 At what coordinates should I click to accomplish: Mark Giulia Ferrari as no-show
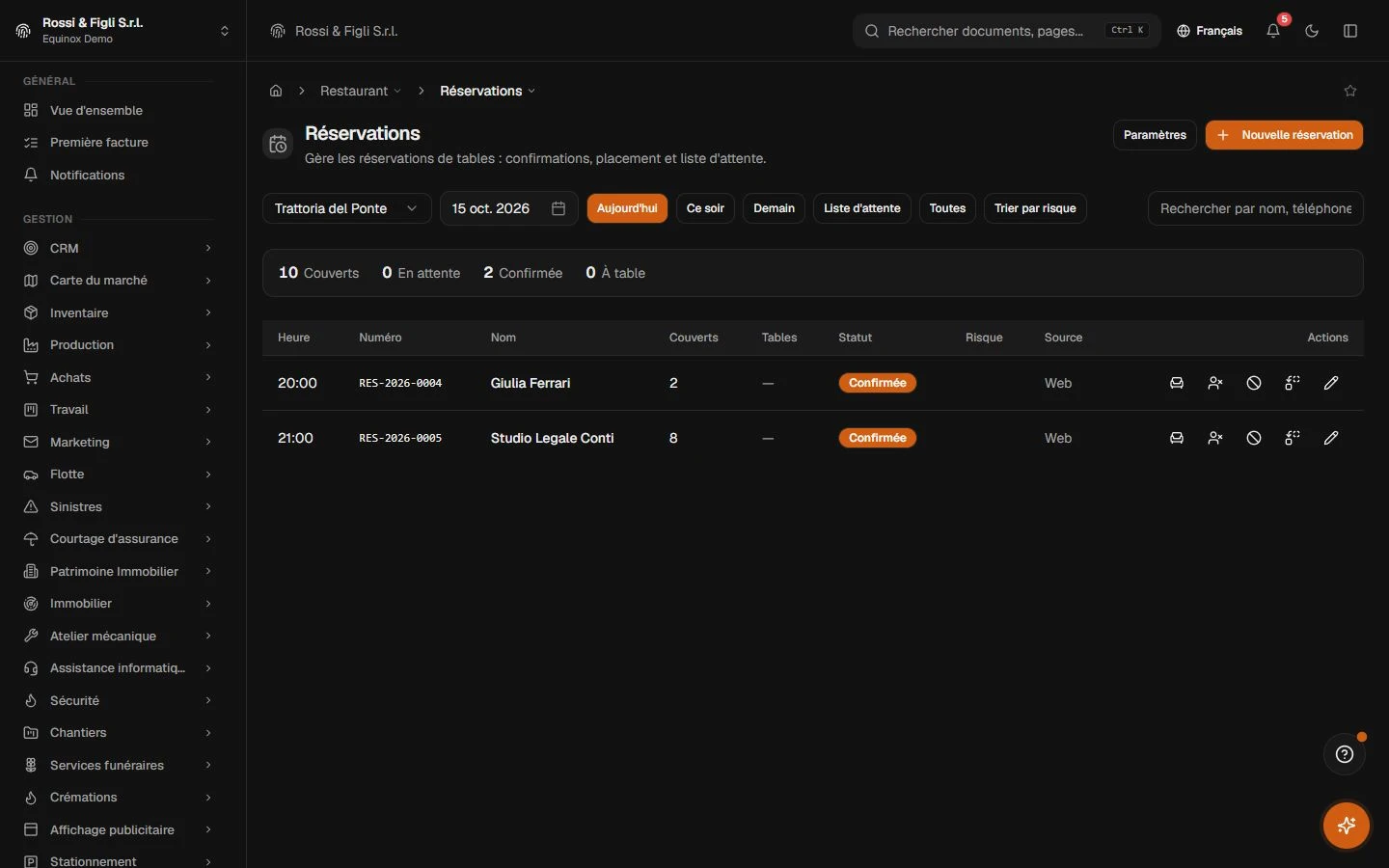1215,383
